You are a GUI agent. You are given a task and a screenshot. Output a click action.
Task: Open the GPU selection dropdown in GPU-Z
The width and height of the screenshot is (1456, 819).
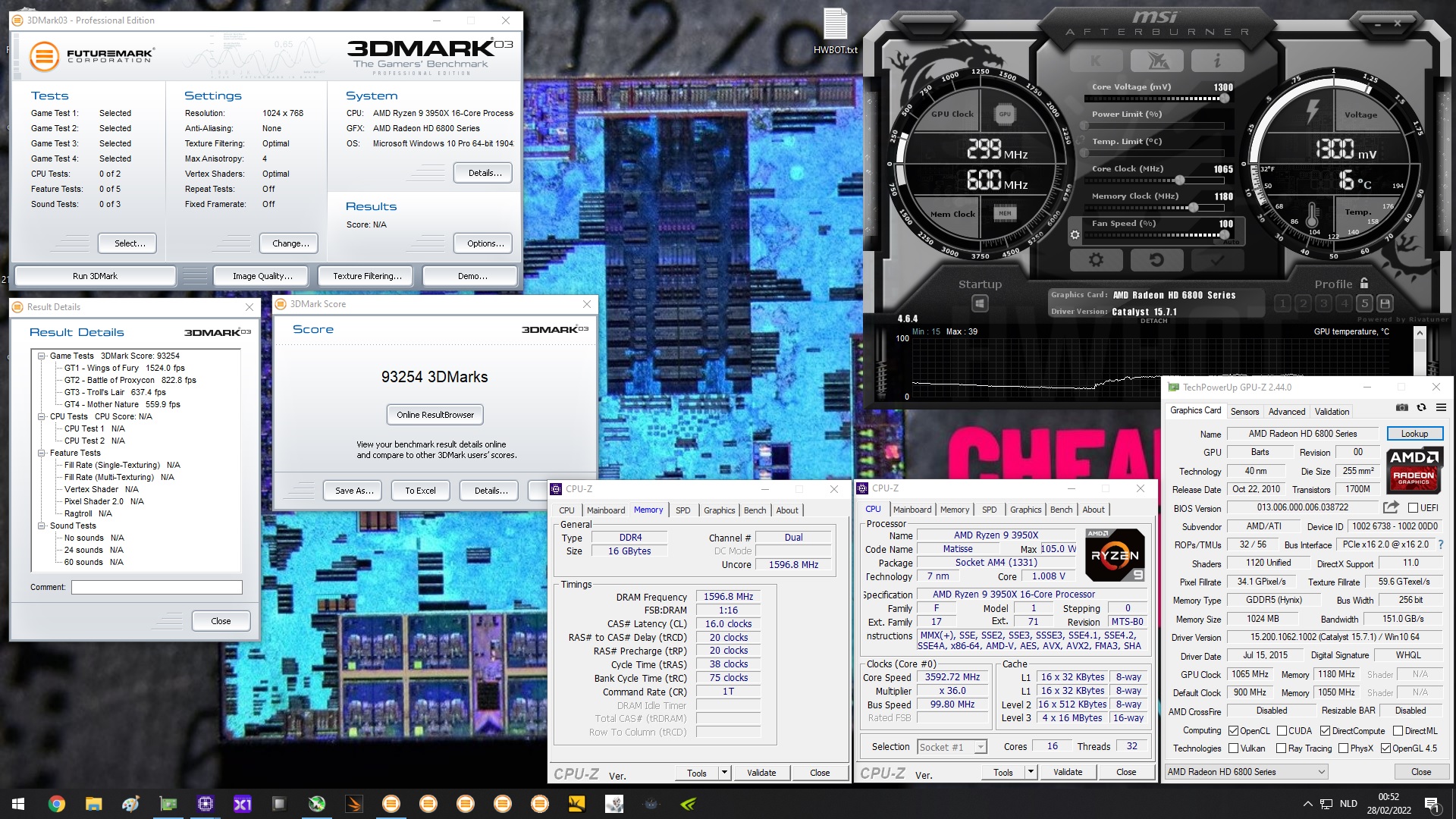pyautogui.click(x=1247, y=772)
